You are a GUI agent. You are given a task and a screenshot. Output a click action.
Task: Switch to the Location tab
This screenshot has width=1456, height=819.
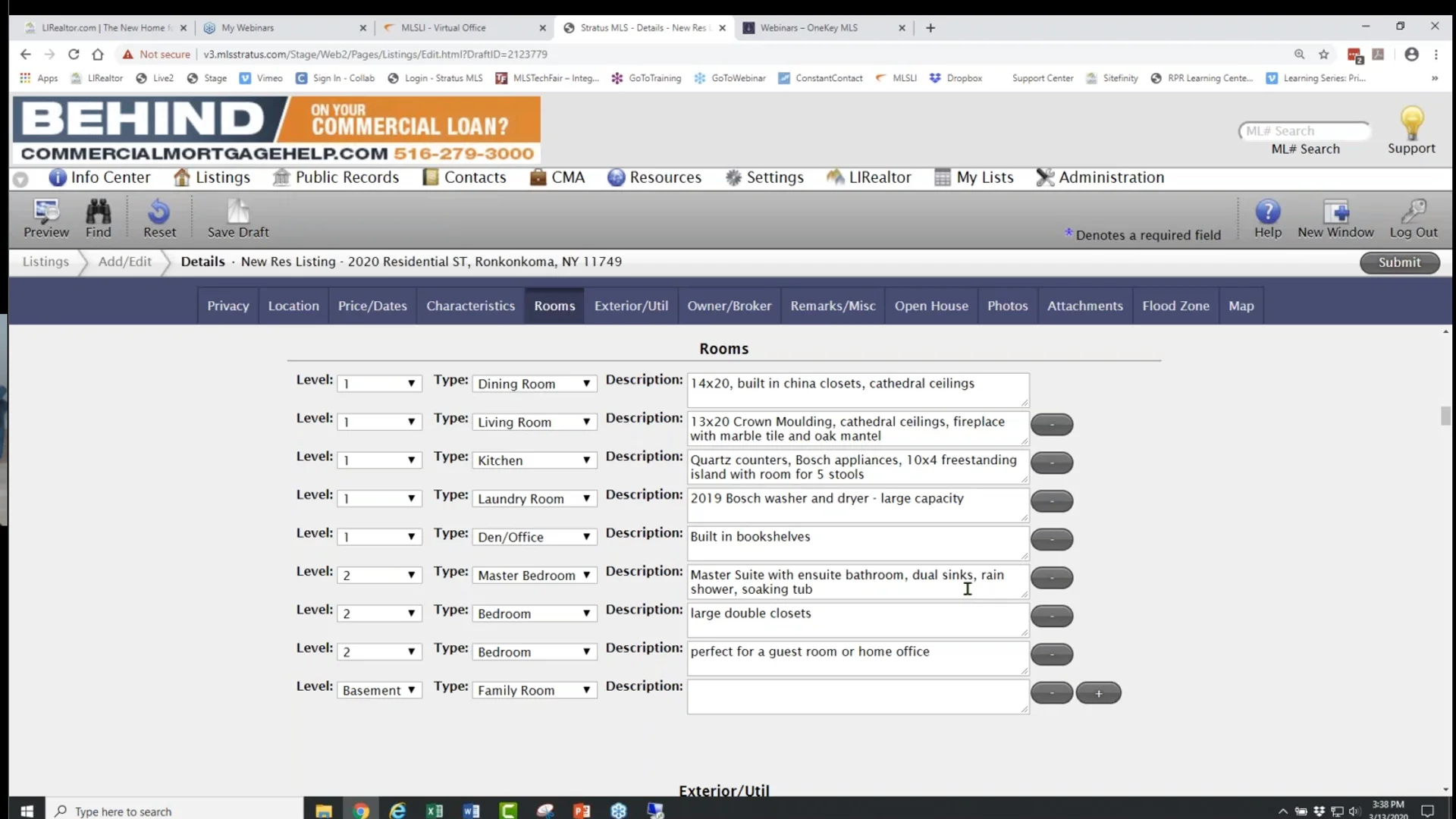click(x=293, y=306)
